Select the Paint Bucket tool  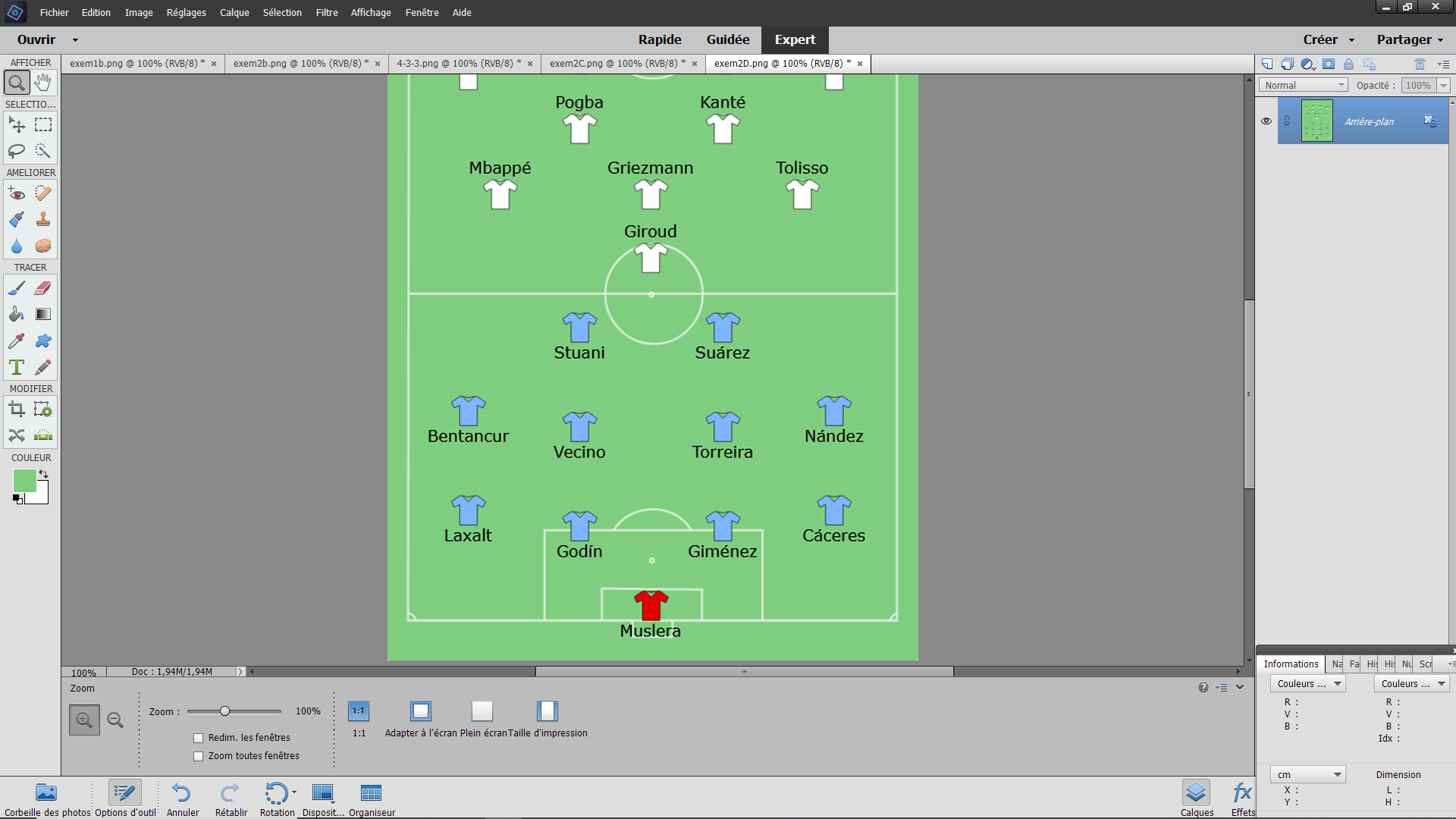(17, 314)
